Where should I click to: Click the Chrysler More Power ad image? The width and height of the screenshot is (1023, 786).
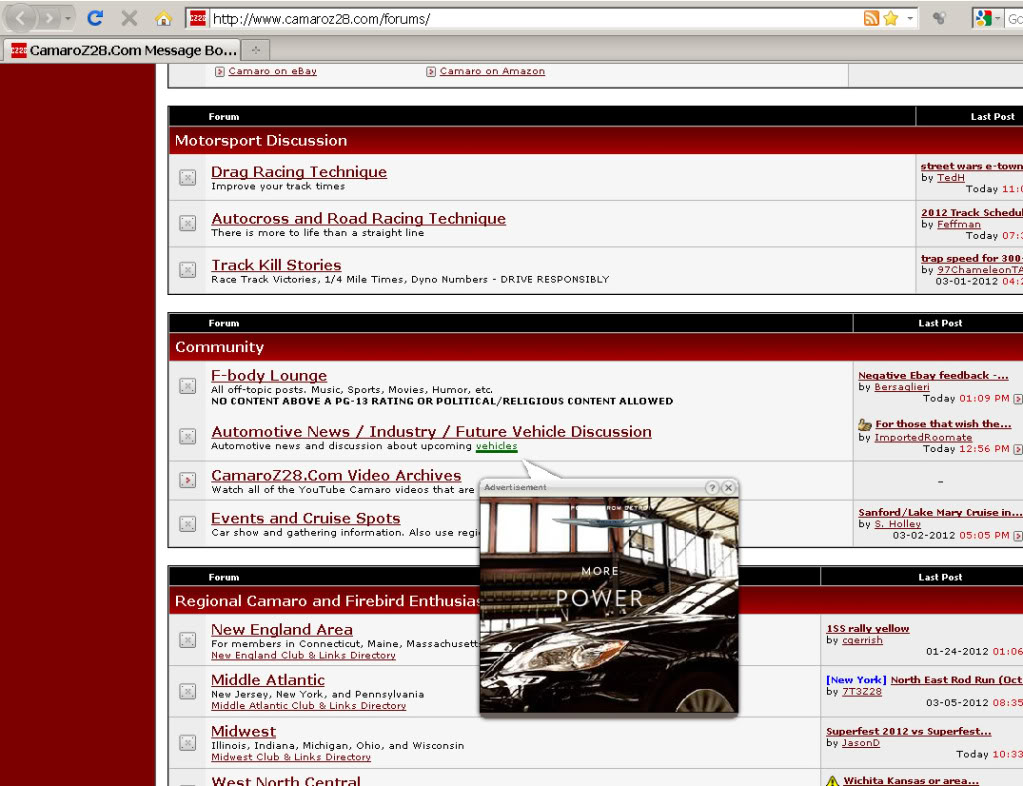click(609, 605)
